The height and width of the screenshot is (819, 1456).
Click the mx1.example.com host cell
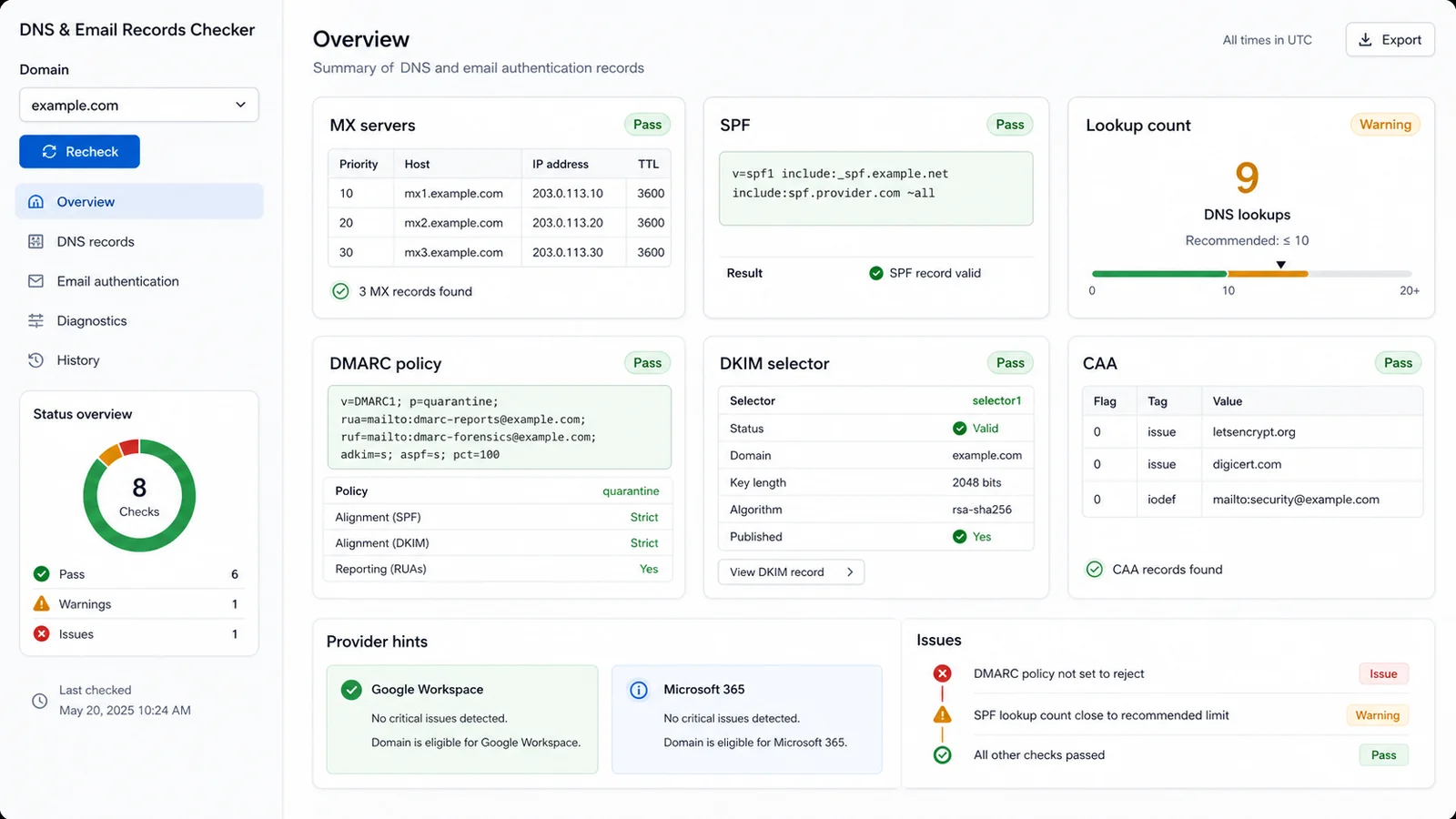(x=454, y=193)
